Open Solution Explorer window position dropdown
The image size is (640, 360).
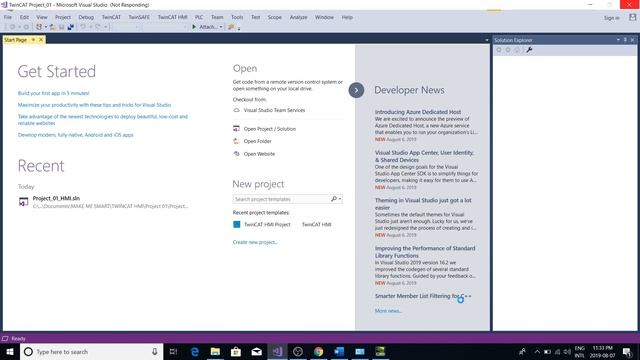click(x=618, y=40)
